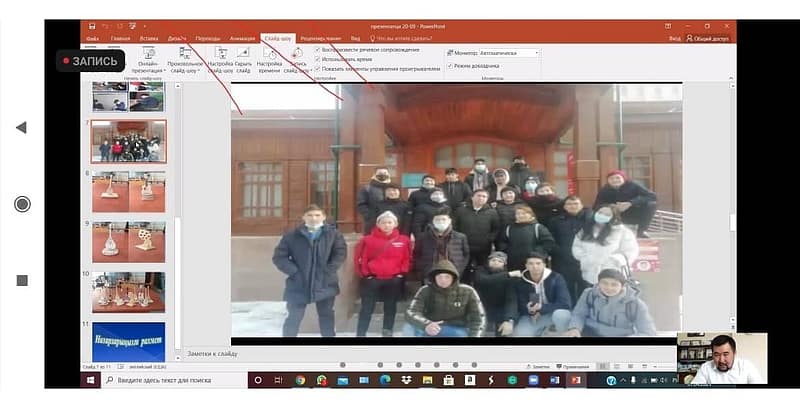Select slide 8 thumbnail

(129, 191)
